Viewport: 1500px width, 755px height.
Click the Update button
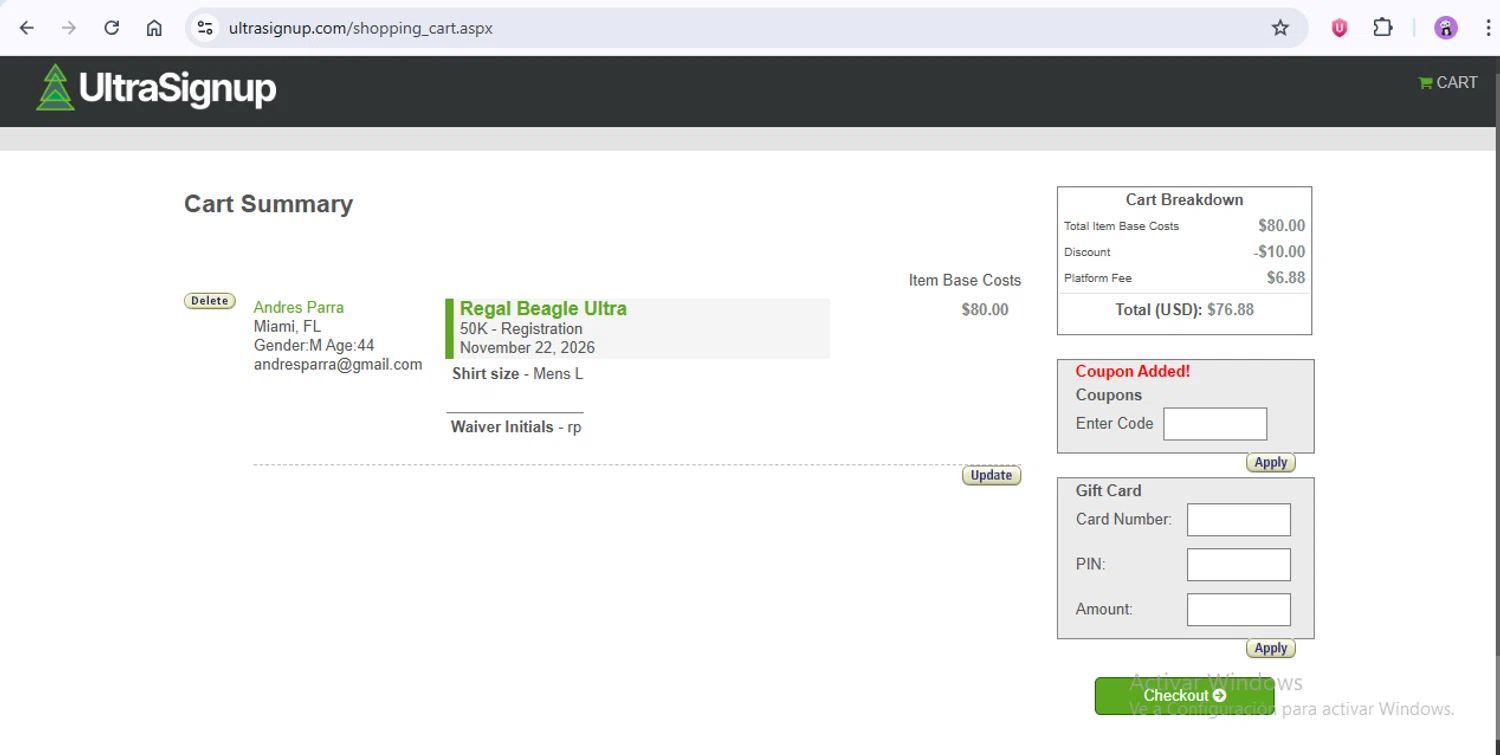click(991, 475)
